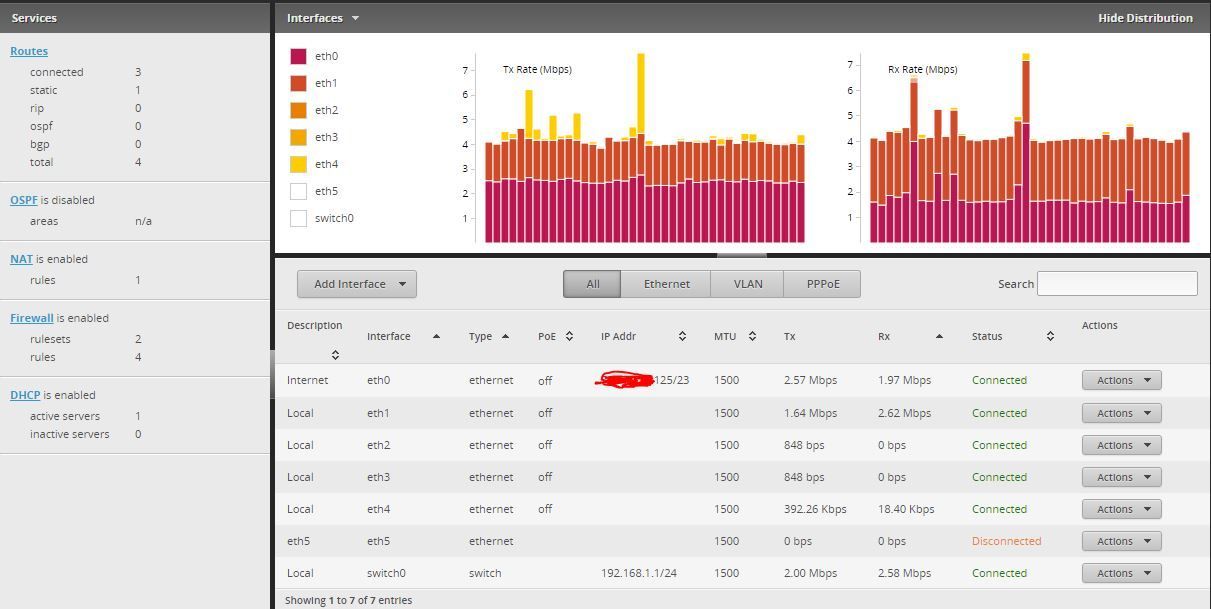Click the Description column sort icon

click(x=335, y=355)
